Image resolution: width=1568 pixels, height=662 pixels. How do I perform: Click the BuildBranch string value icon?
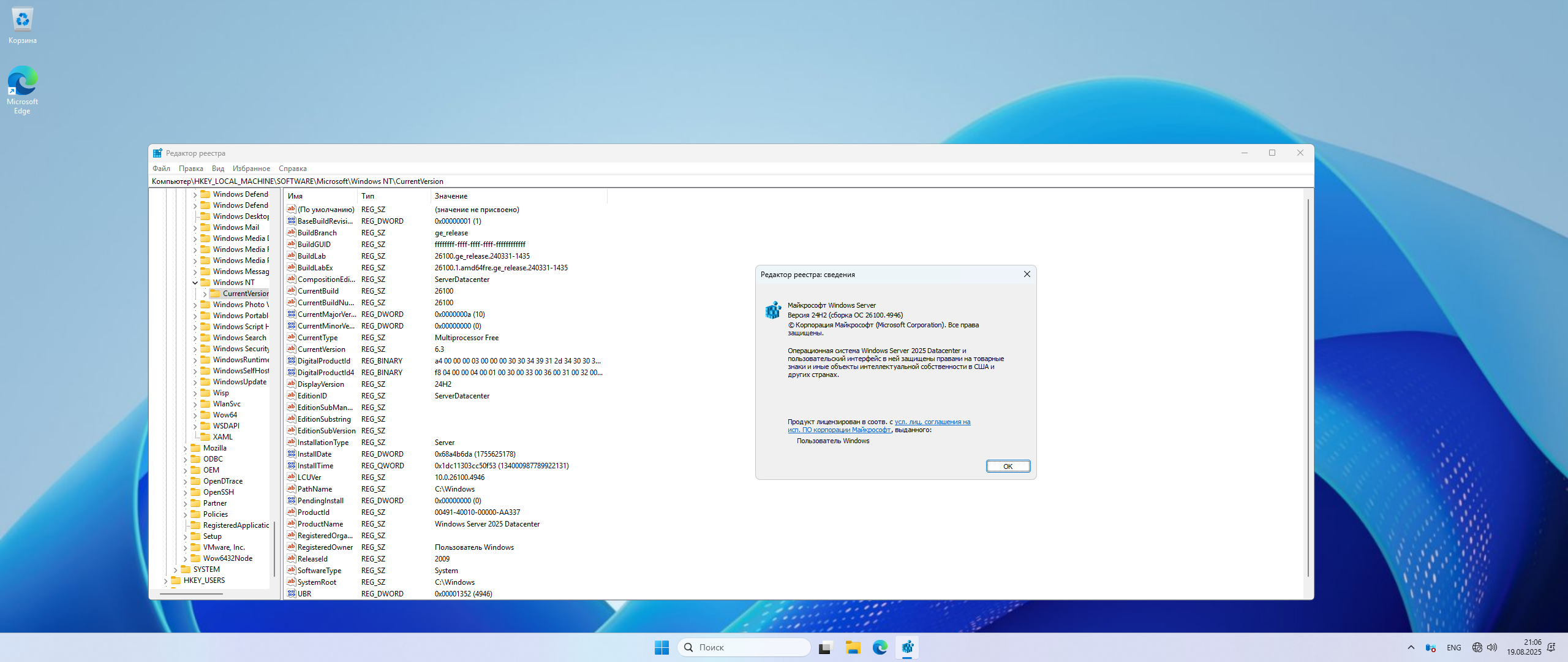[292, 232]
